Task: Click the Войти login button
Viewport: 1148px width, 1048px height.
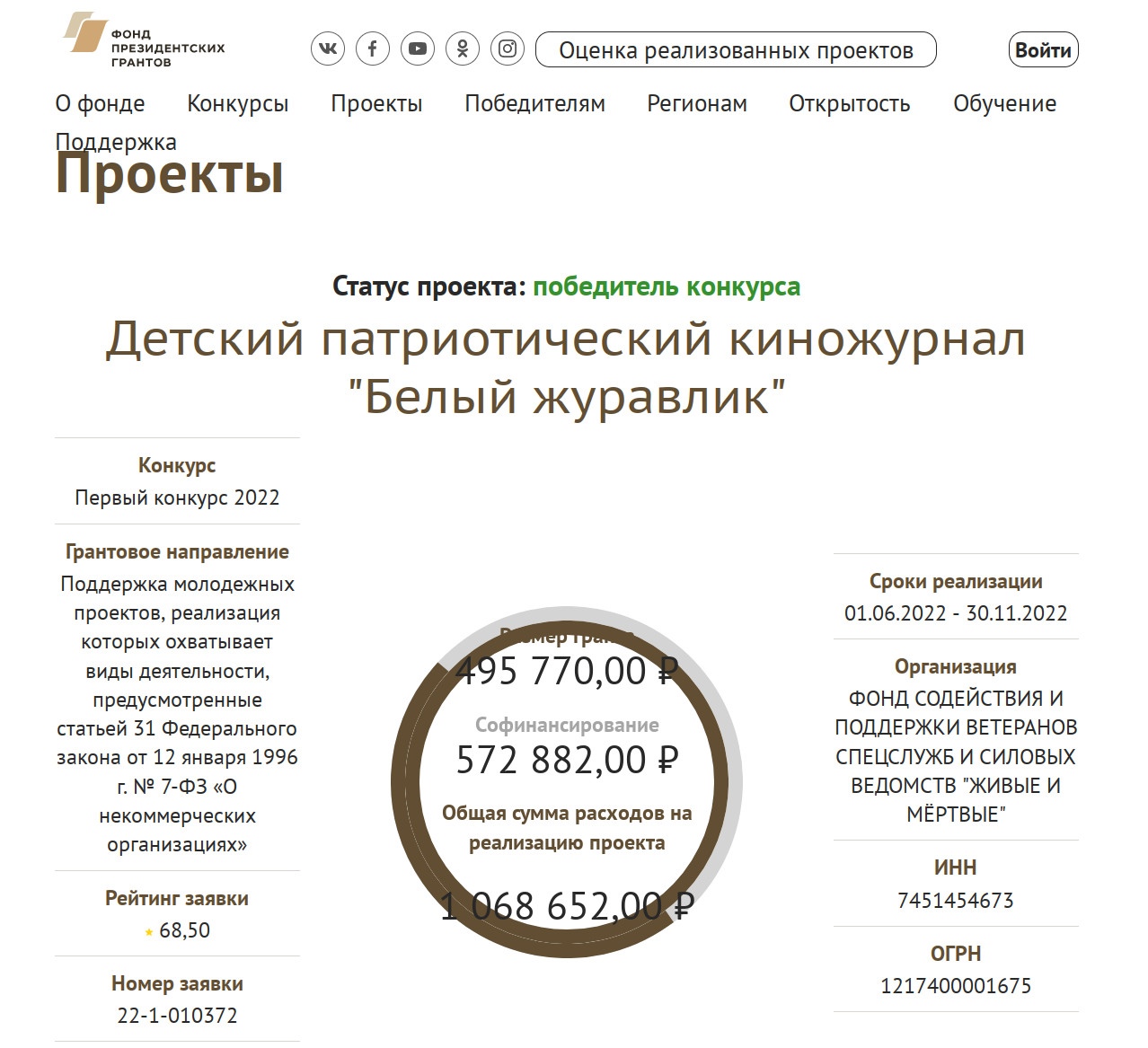Action: 1043,49
